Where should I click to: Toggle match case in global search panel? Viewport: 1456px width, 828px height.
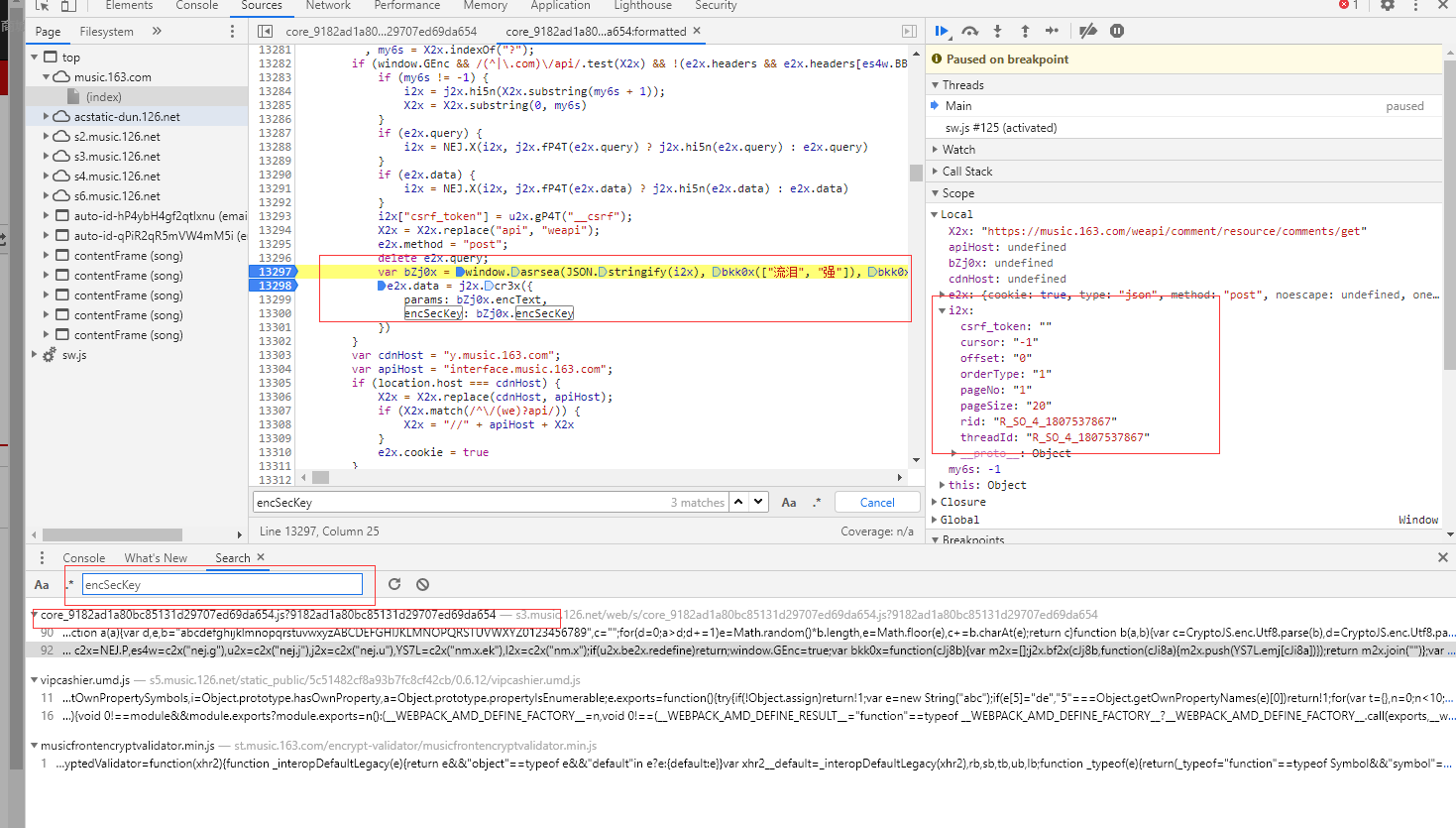[x=42, y=585]
